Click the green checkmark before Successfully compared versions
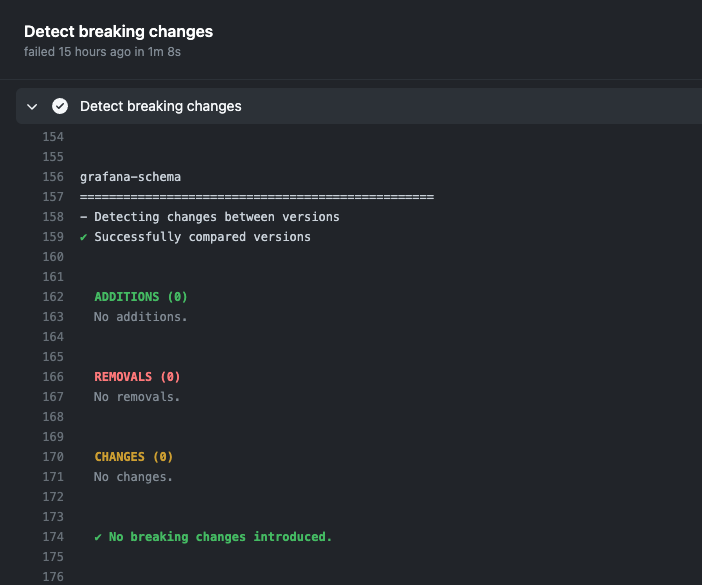This screenshot has width=702, height=585. [x=84, y=237]
